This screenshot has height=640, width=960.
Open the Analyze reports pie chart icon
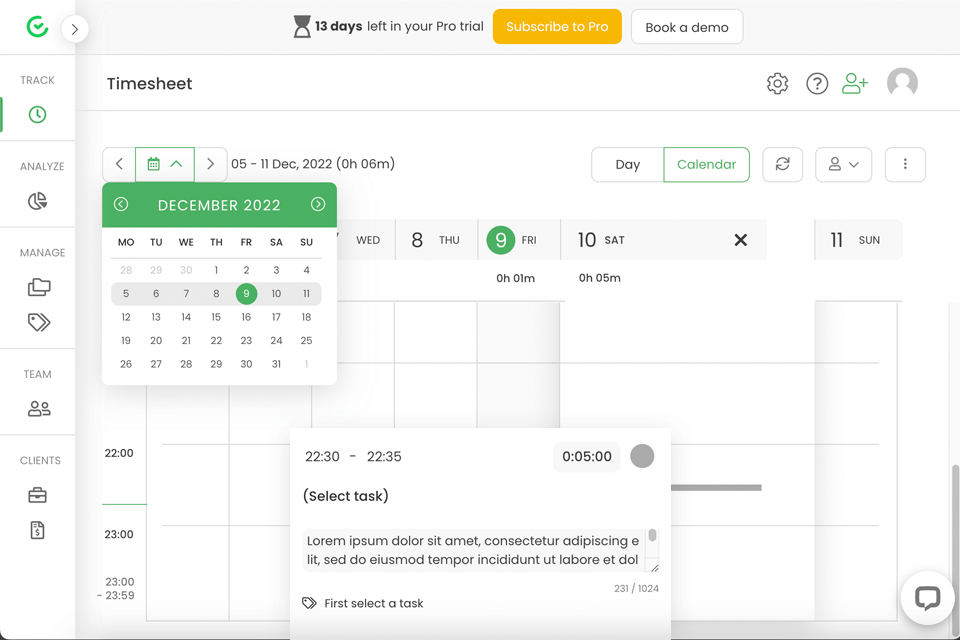[x=37, y=201]
